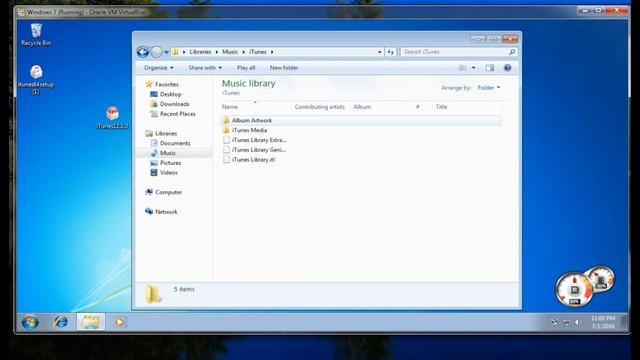Open the clock showing 11:00 PM
Image resolution: width=640 pixels, height=360 pixels.
(603, 322)
